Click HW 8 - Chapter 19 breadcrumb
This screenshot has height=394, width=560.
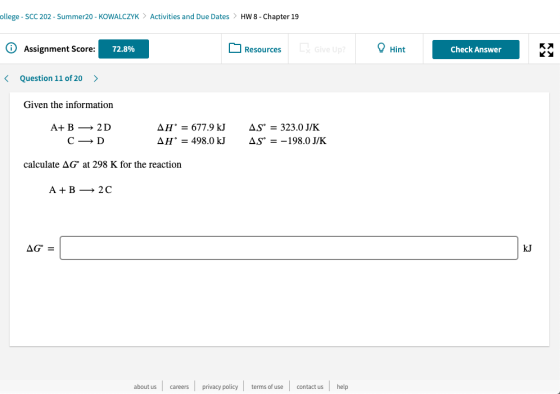pyautogui.click(x=270, y=16)
